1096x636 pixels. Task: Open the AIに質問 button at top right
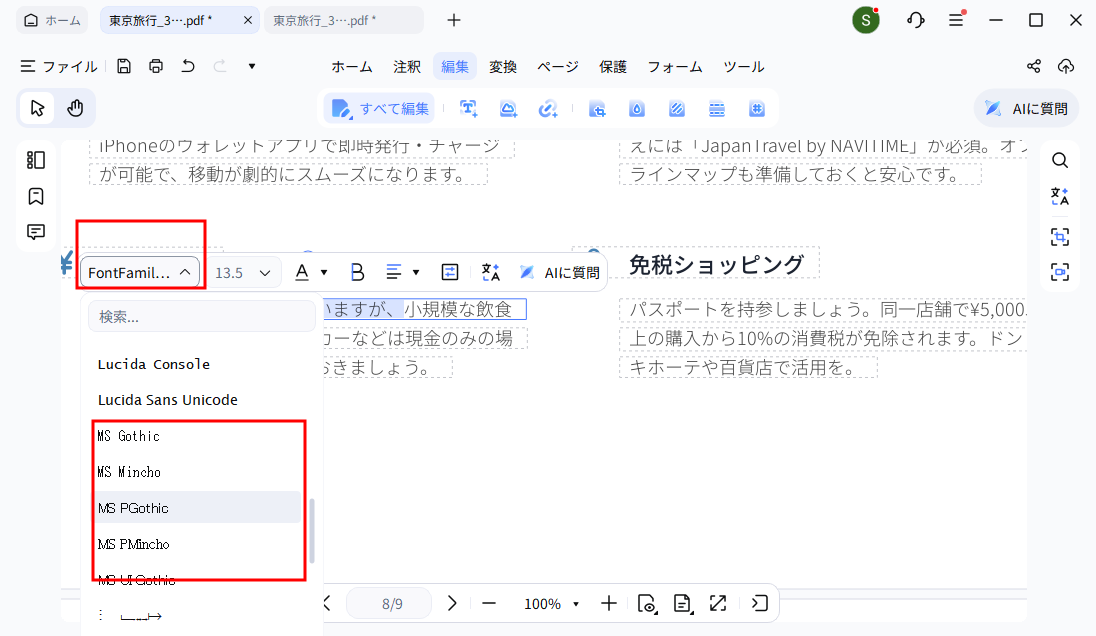tap(1026, 108)
